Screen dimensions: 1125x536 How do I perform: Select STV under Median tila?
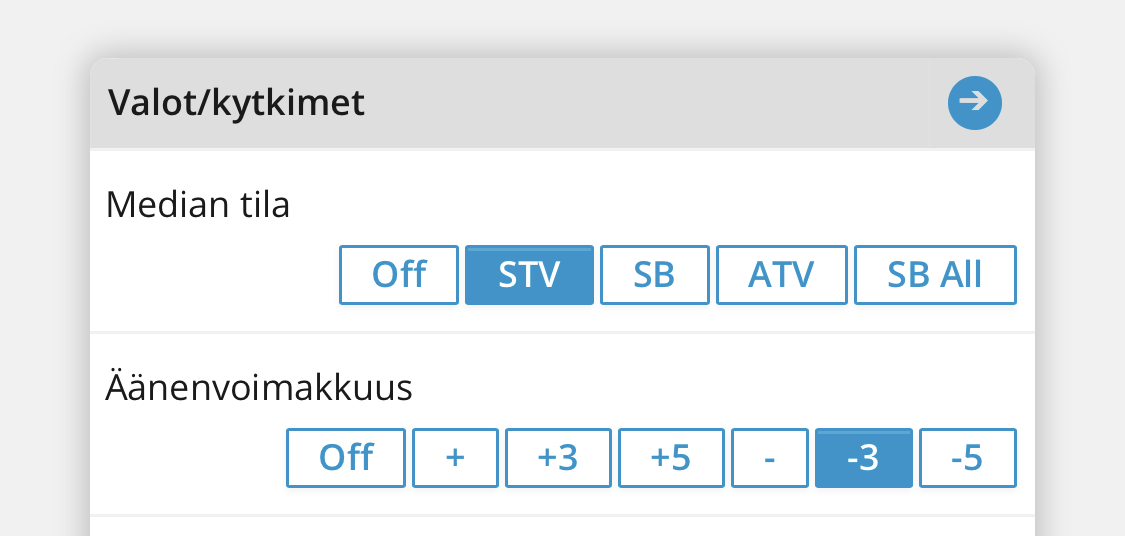pyautogui.click(x=529, y=274)
